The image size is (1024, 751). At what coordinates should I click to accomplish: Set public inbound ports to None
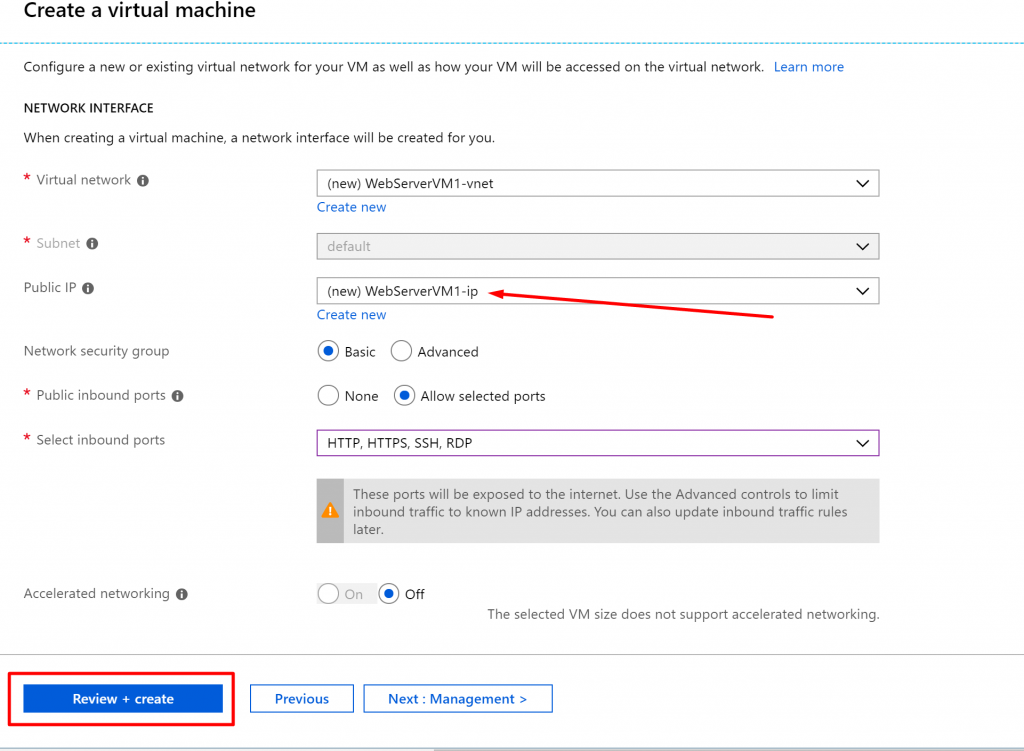click(x=328, y=396)
